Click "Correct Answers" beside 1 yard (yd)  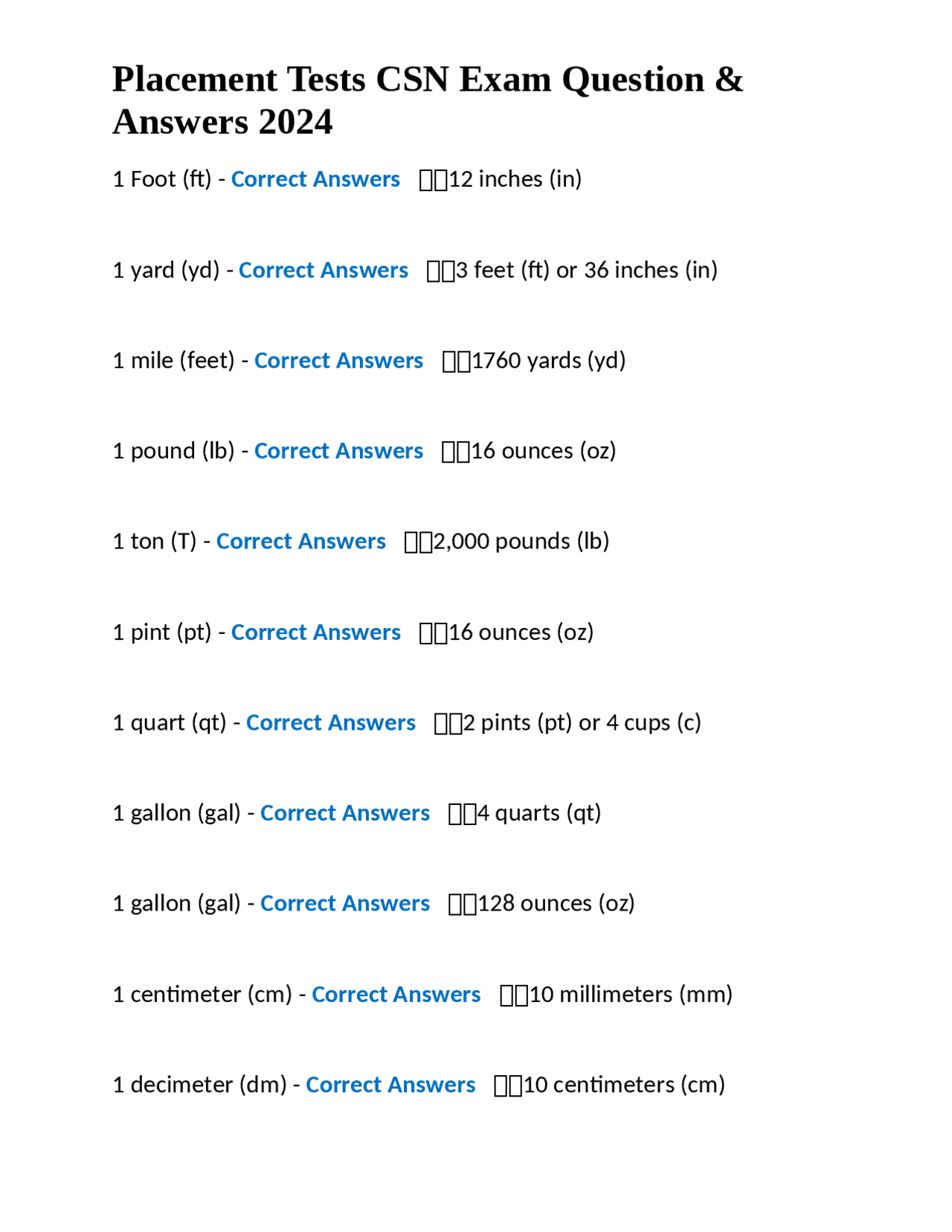(x=323, y=270)
